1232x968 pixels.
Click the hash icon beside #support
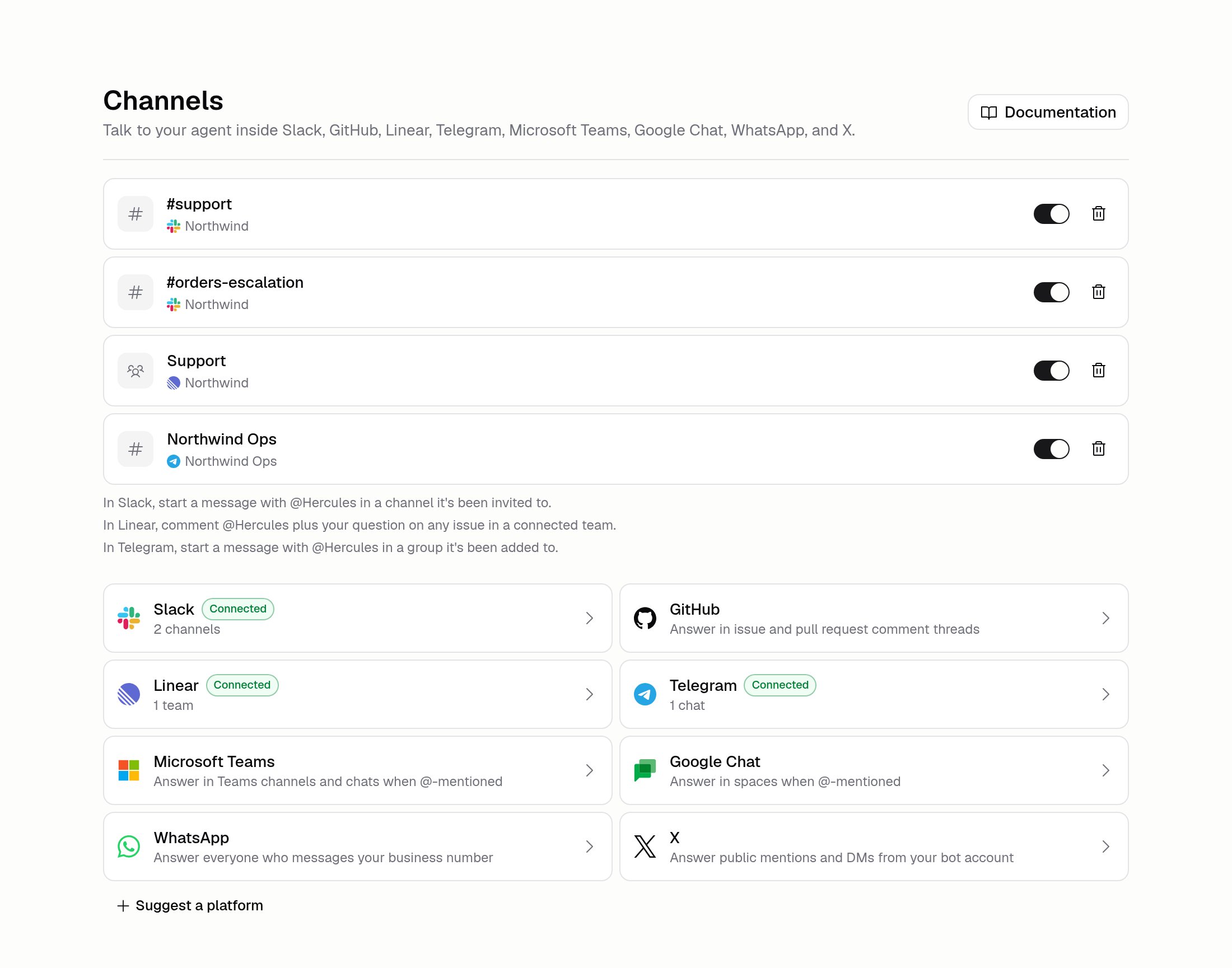(x=136, y=214)
